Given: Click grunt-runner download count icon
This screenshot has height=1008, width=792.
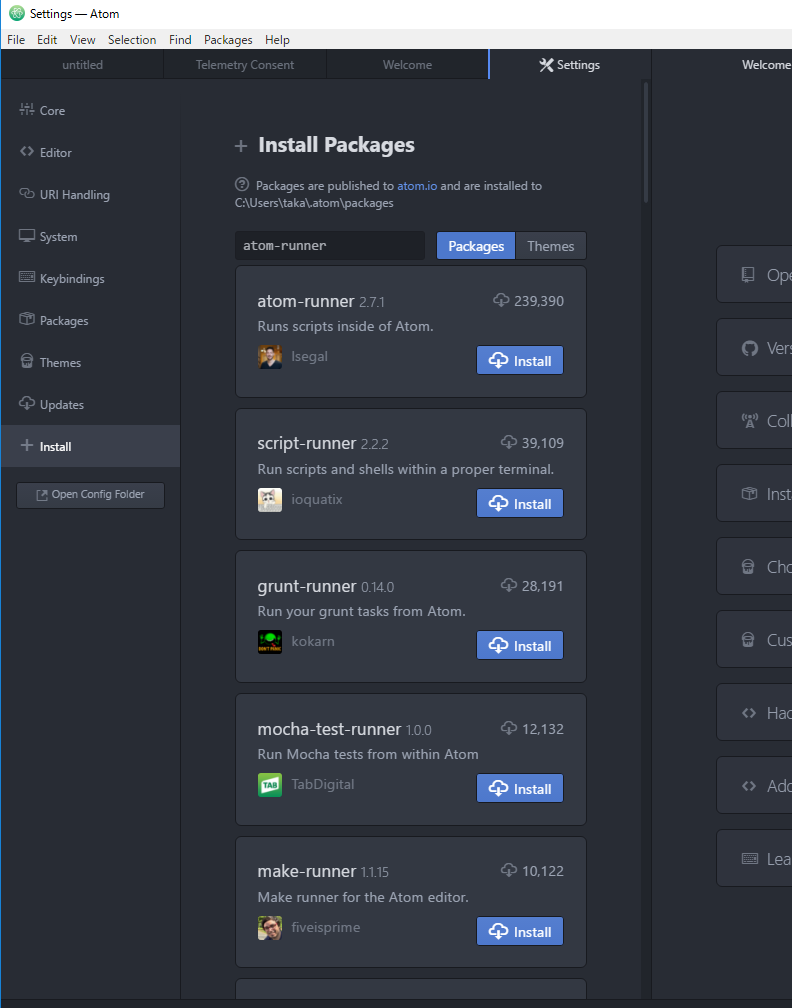Looking at the screenshot, I should pyautogui.click(x=509, y=585).
